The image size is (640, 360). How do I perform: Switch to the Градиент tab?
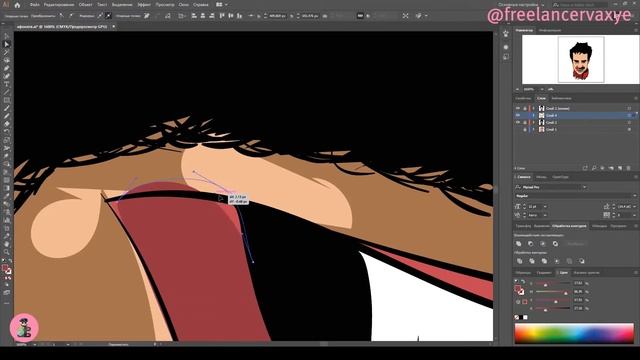tap(544, 273)
